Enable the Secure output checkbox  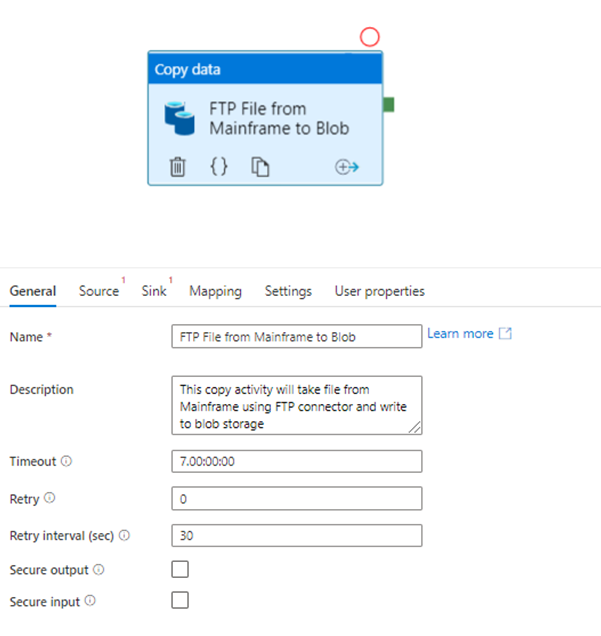(x=180, y=569)
